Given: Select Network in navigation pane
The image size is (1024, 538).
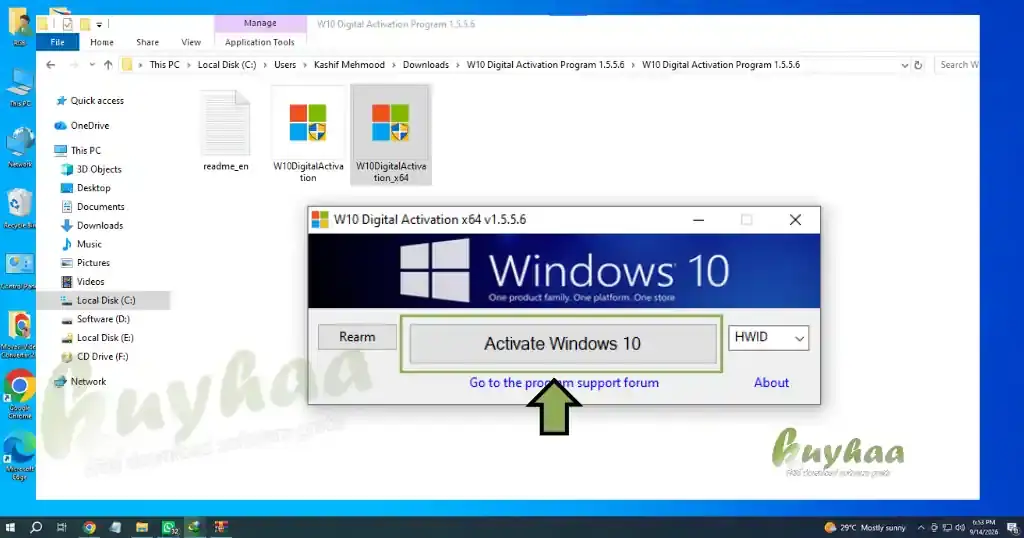Looking at the screenshot, I should point(80,381).
